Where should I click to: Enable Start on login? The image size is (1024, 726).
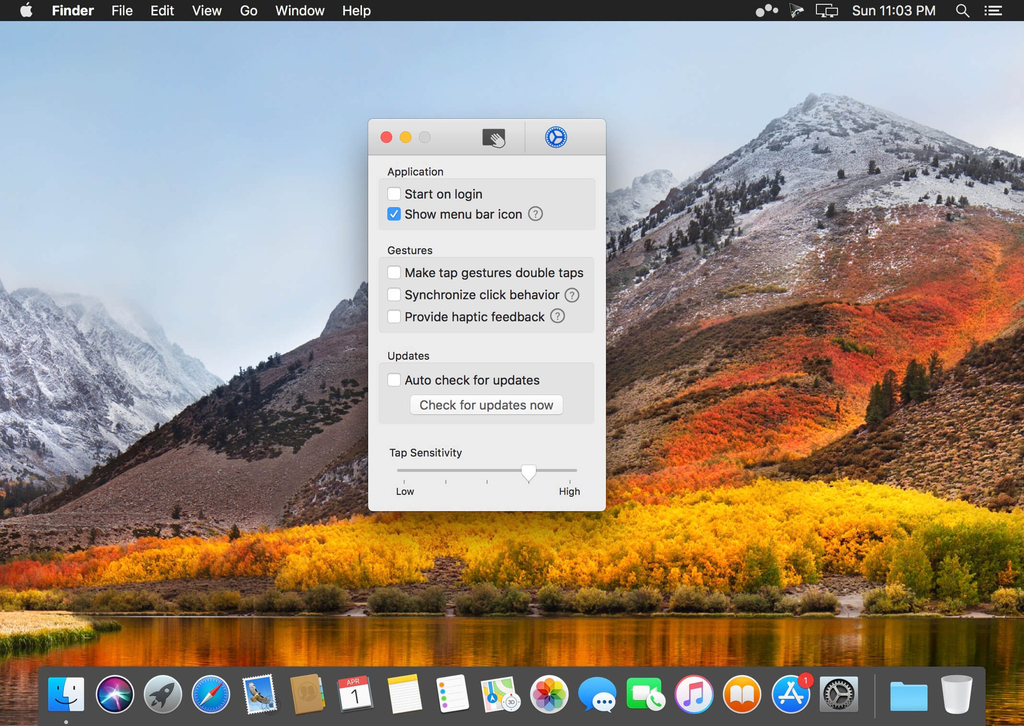click(x=395, y=194)
